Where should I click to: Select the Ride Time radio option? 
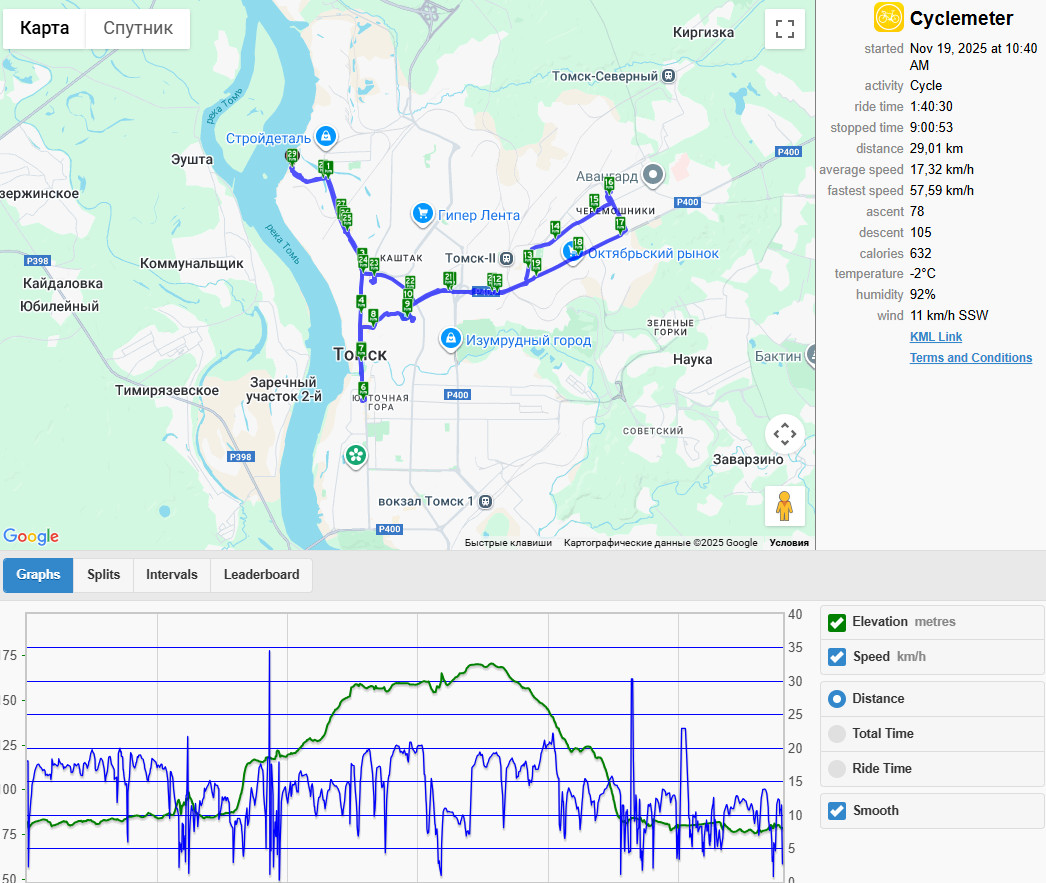(x=837, y=768)
